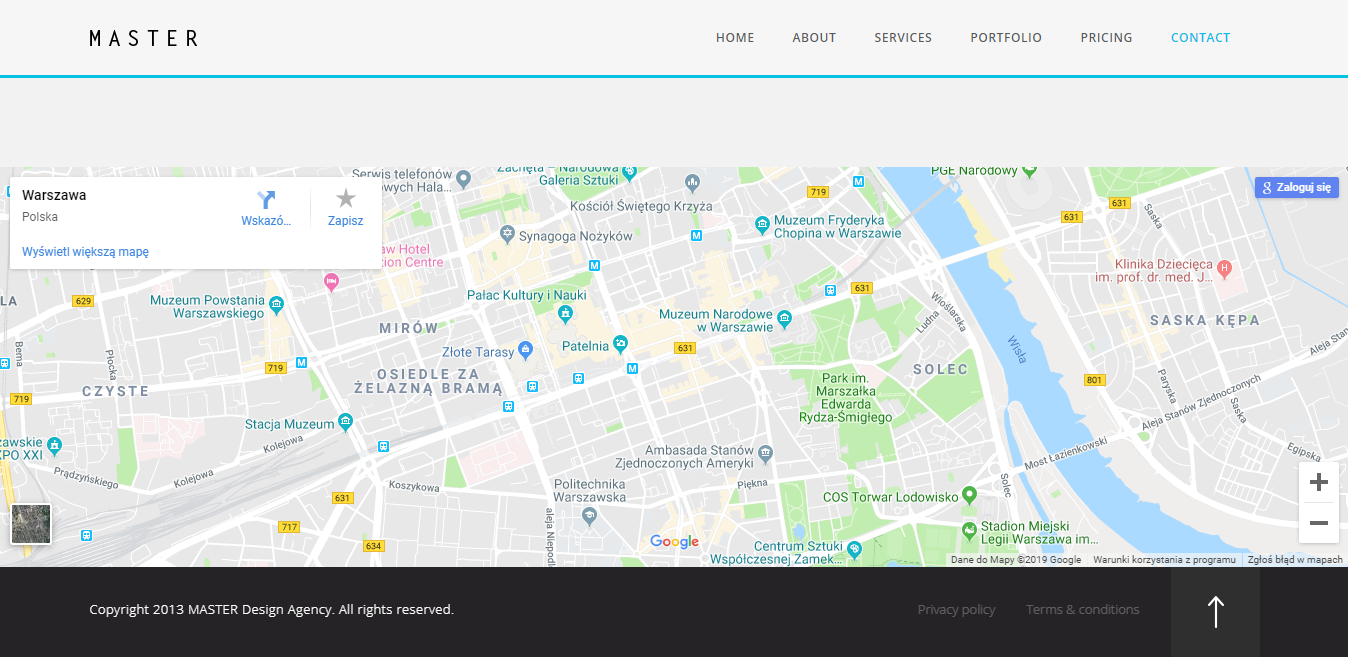Zoom out on the map

pyautogui.click(x=1318, y=523)
